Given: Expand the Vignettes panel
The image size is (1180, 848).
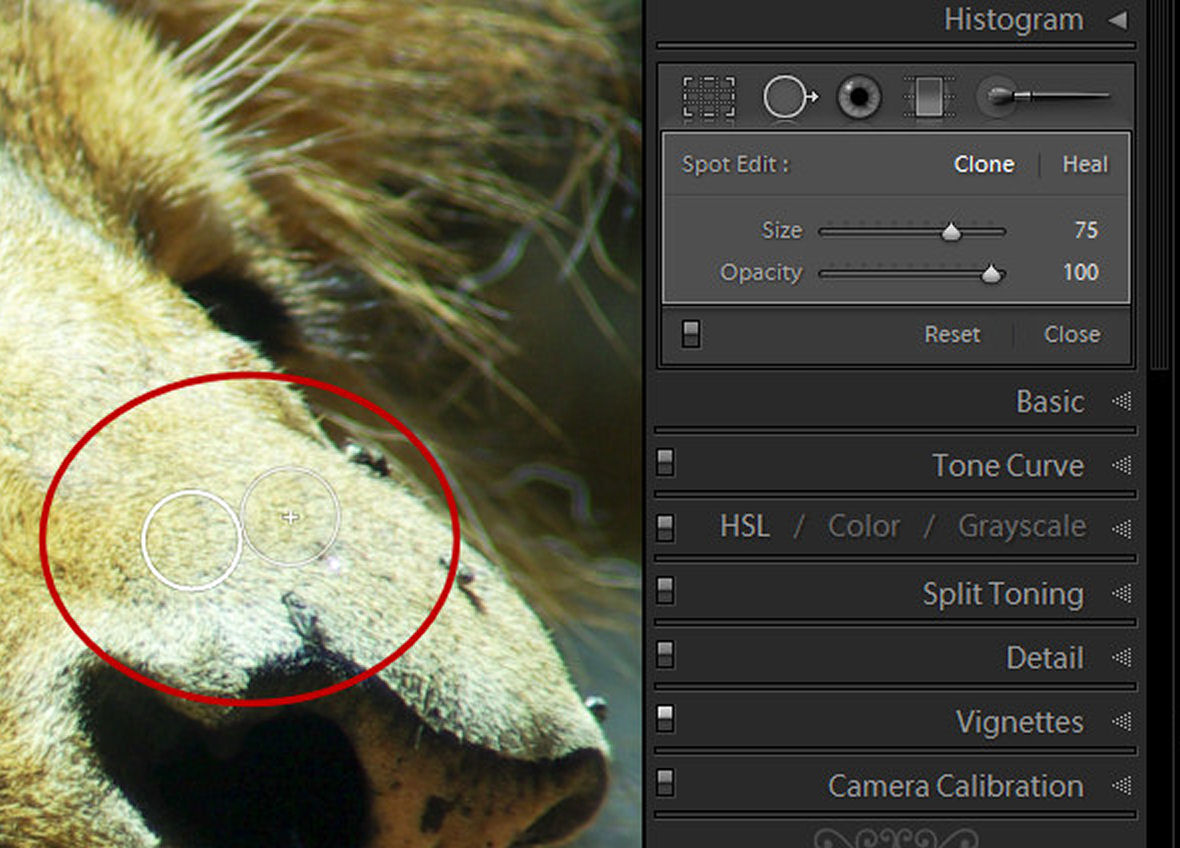Looking at the screenshot, I should point(1121,722).
